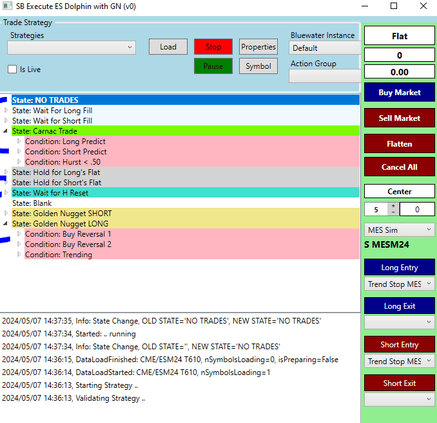Increment the quantity spinner up arrow
The height and width of the screenshot is (423, 437).
[x=393, y=206]
